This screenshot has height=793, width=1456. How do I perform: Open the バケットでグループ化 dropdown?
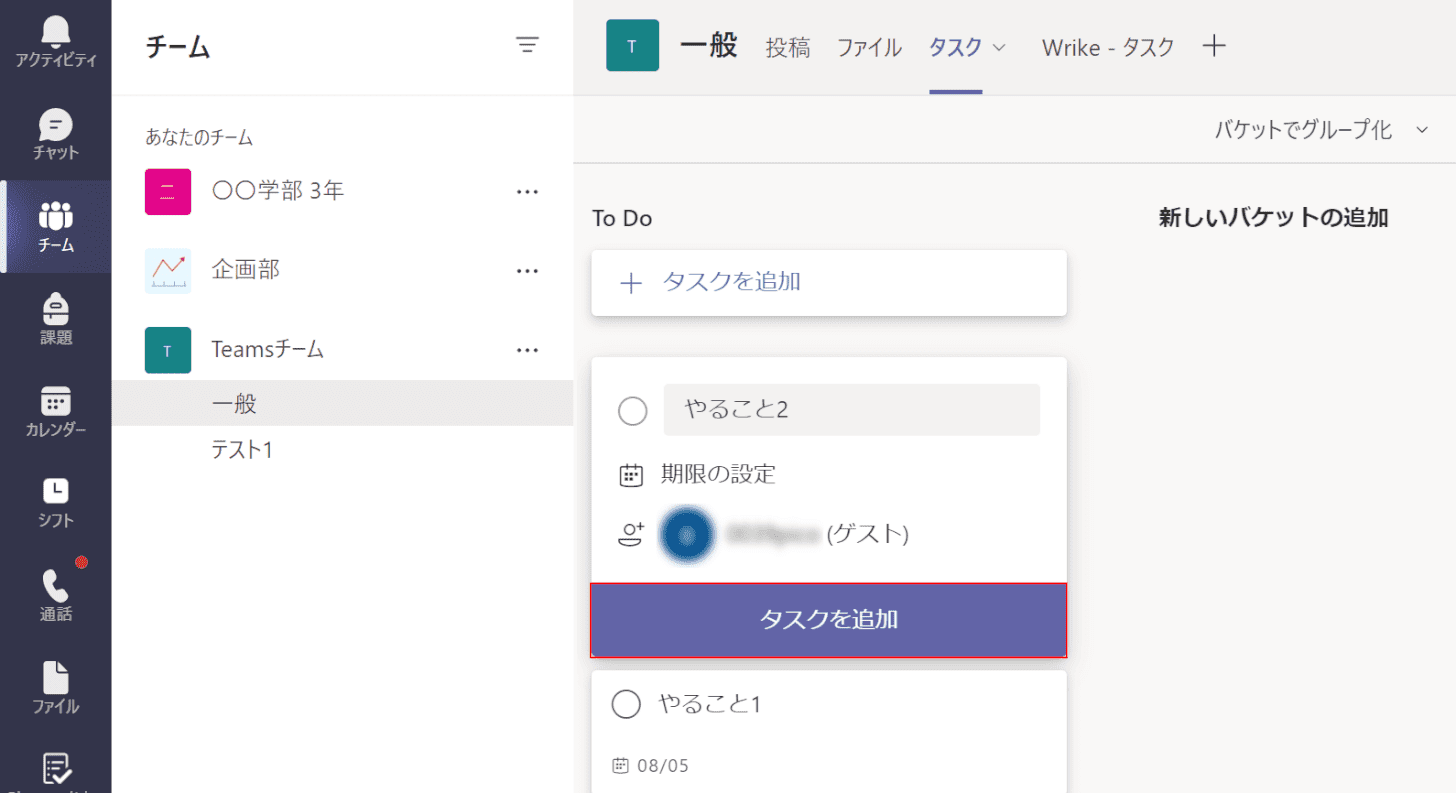point(1322,130)
